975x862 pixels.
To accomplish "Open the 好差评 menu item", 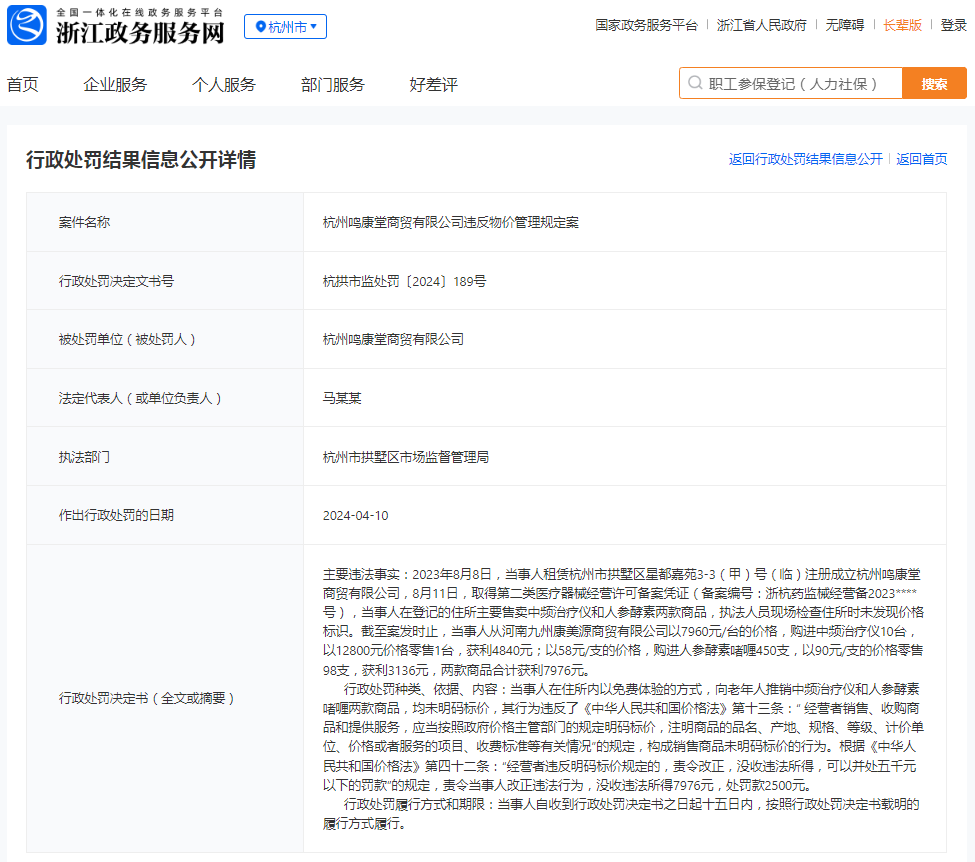I will point(433,85).
